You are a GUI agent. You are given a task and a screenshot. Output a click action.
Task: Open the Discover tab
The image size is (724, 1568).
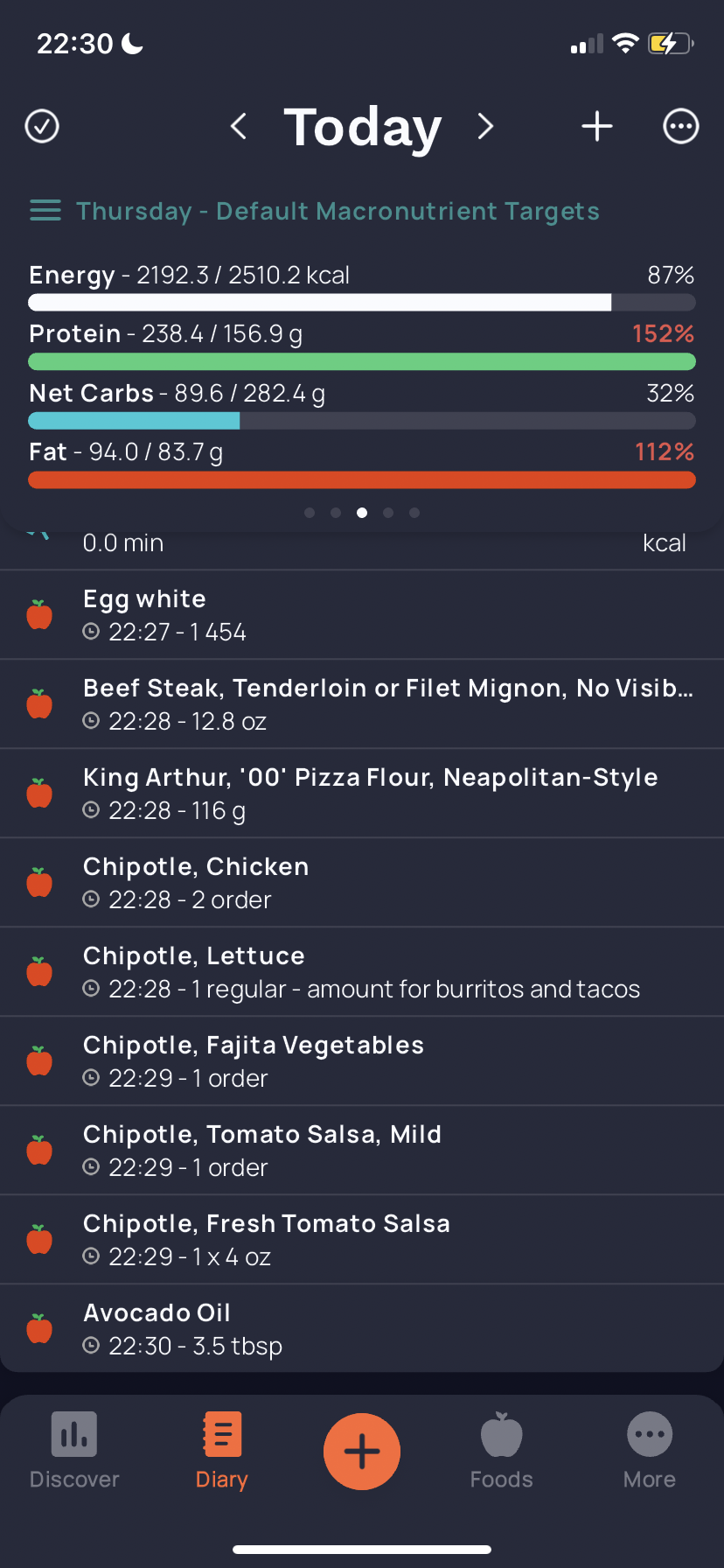(x=74, y=1451)
